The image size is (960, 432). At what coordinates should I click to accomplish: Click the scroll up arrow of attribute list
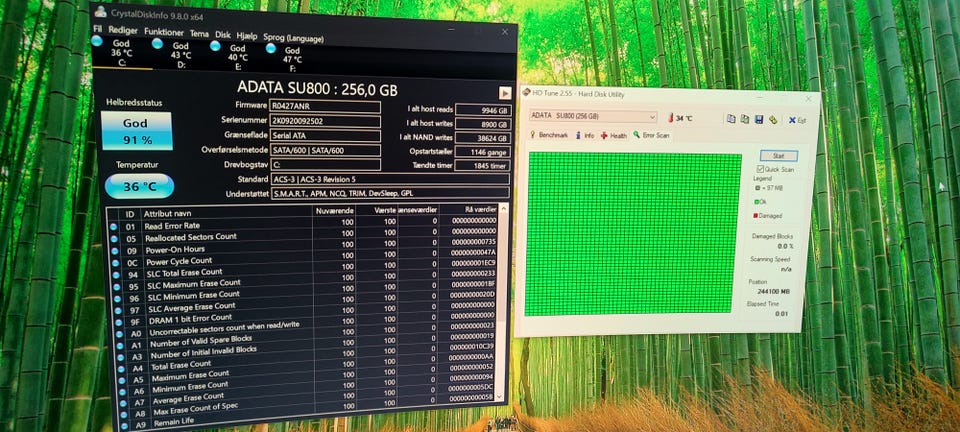click(x=504, y=209)
